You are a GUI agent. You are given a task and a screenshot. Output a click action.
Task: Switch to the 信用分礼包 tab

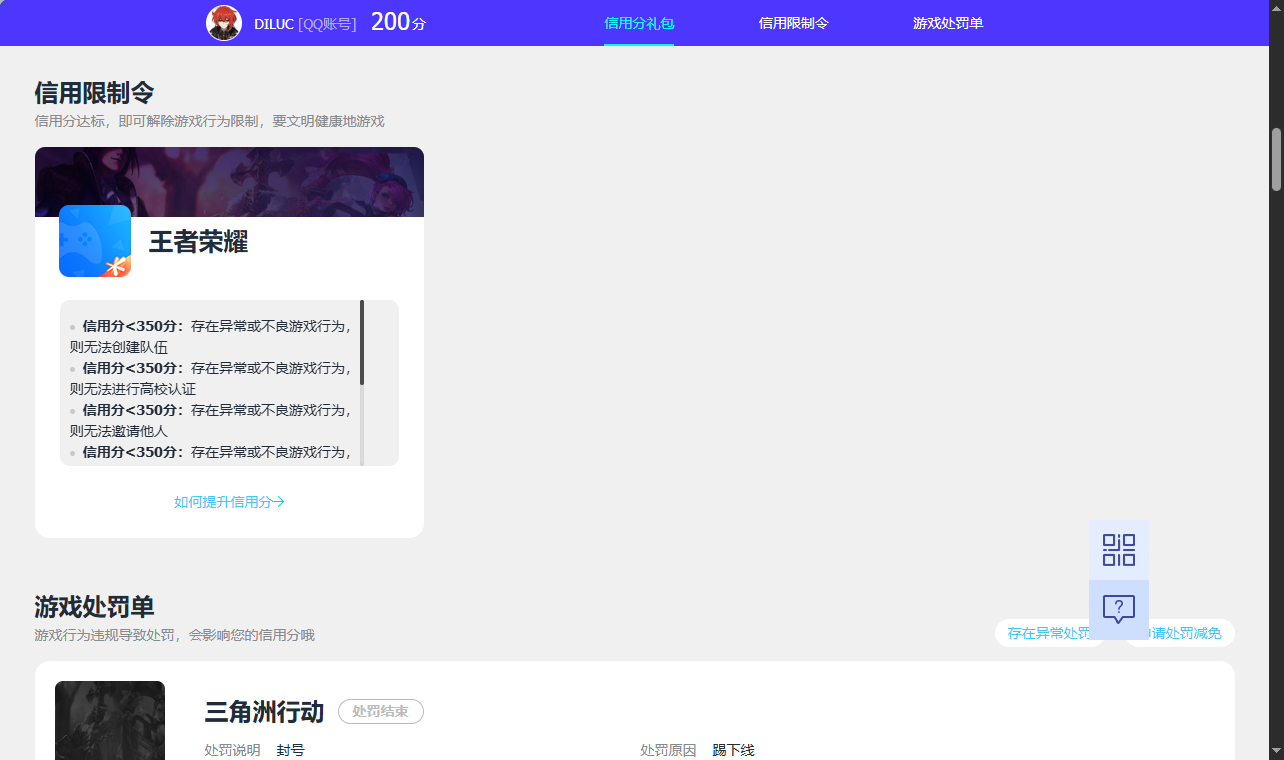click(639, 23)
